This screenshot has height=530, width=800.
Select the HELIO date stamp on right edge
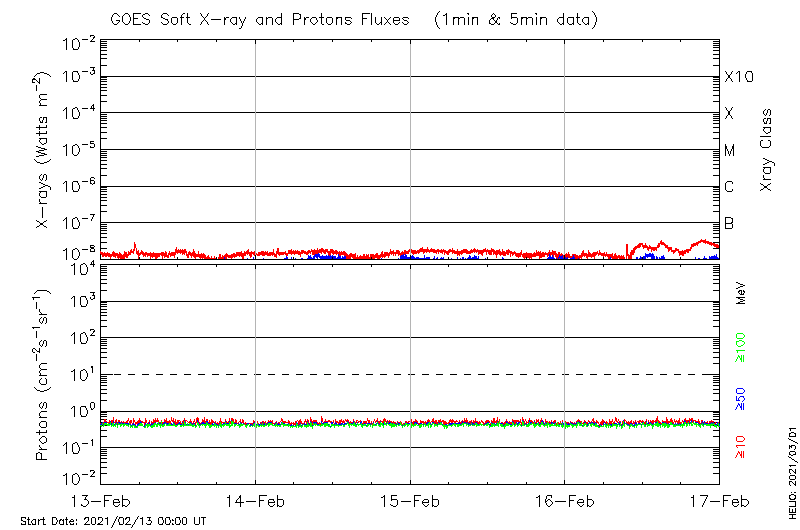click(x=791, y=481)
